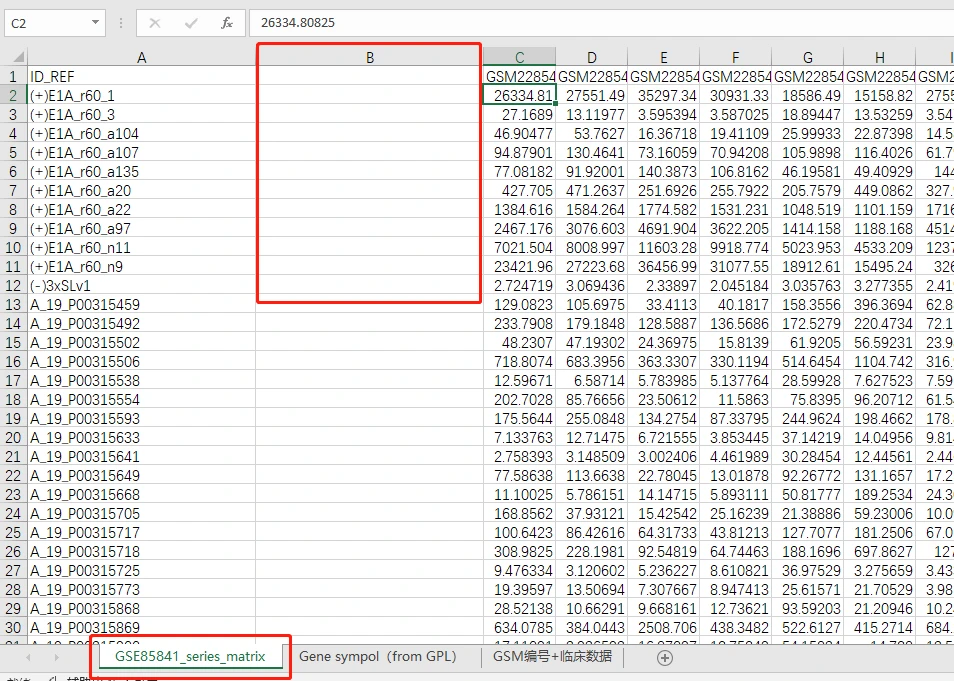Click cell with value 634.0785

pos(520,627)
